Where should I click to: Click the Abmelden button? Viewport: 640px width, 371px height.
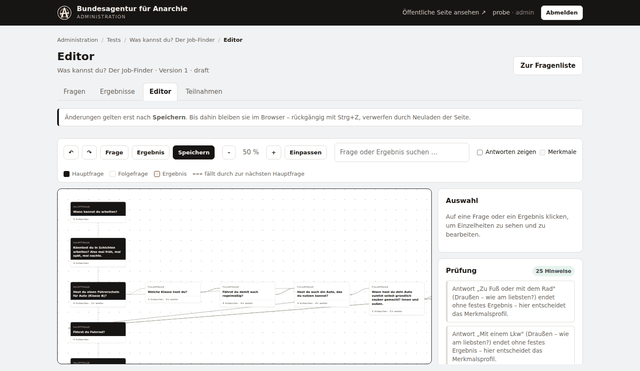[x=562, y=13]
